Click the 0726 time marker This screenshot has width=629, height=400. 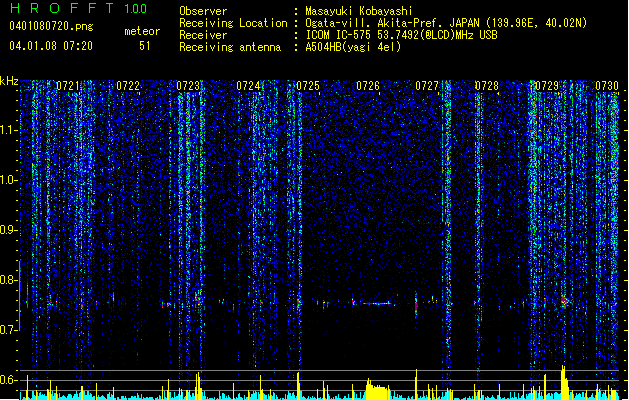368,86
